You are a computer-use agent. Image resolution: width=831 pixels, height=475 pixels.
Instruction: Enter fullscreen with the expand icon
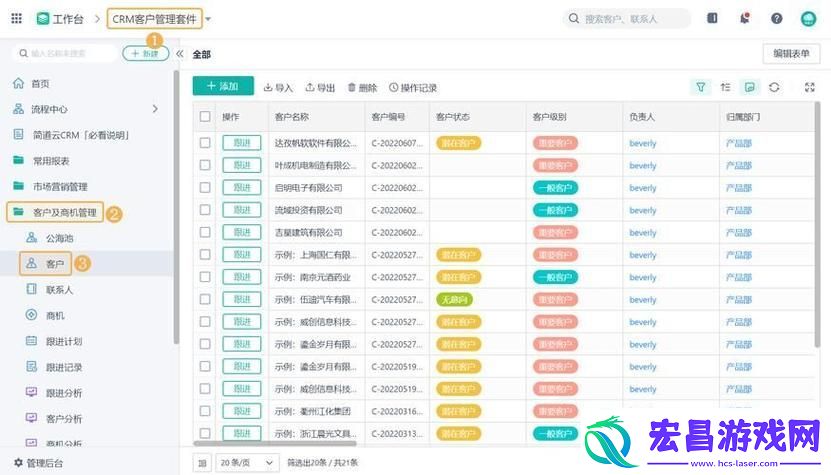point(809,87)
